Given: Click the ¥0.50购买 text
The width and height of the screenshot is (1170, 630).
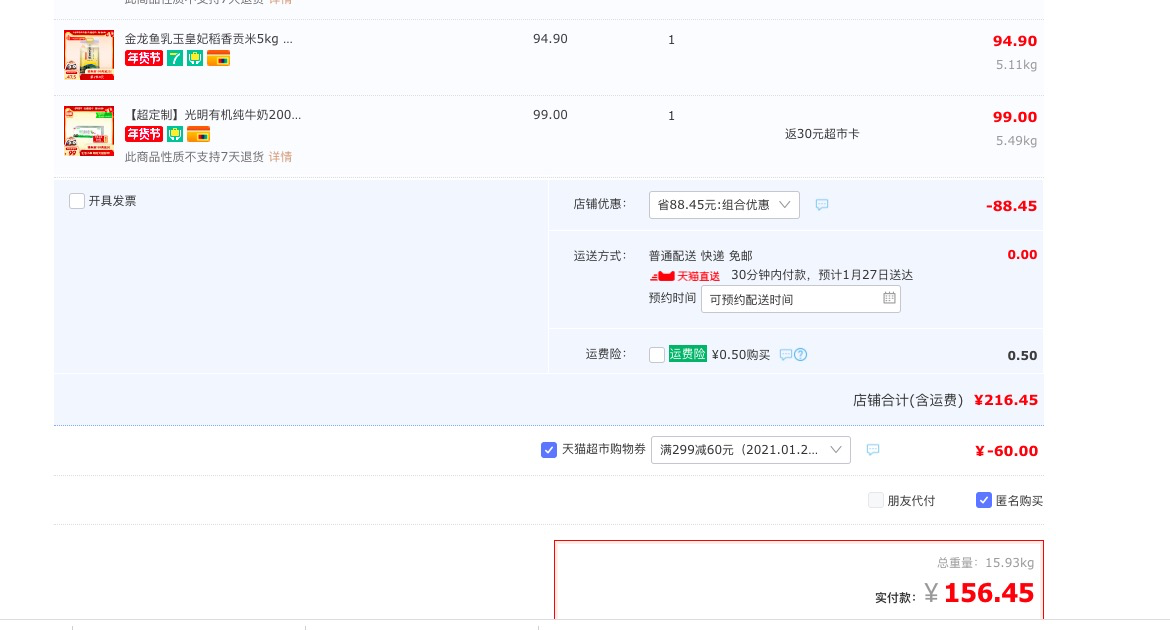Looking at the screenshot, I should [x=741, y=355].
